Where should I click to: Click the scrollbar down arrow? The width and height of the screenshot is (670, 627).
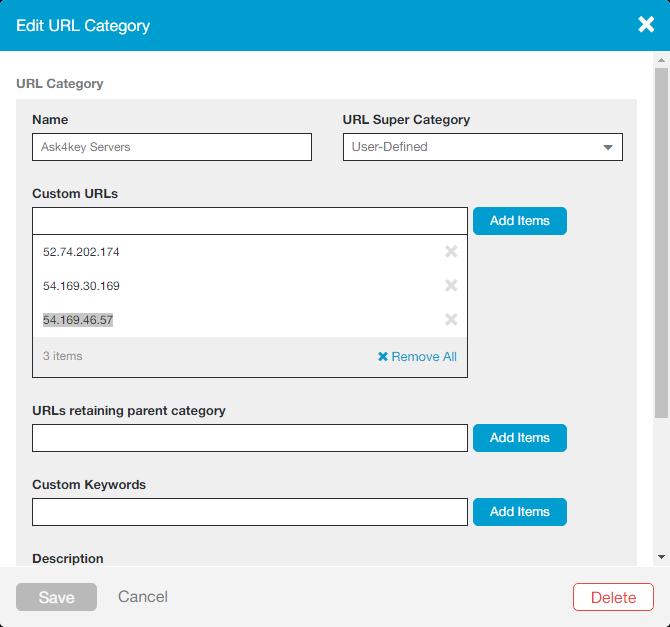[661, 557]
